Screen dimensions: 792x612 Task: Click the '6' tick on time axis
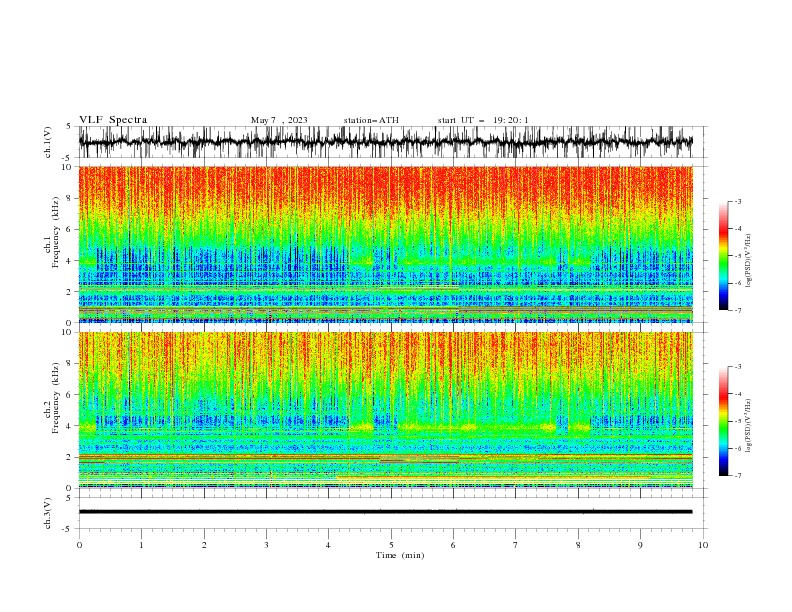[453, 545]
